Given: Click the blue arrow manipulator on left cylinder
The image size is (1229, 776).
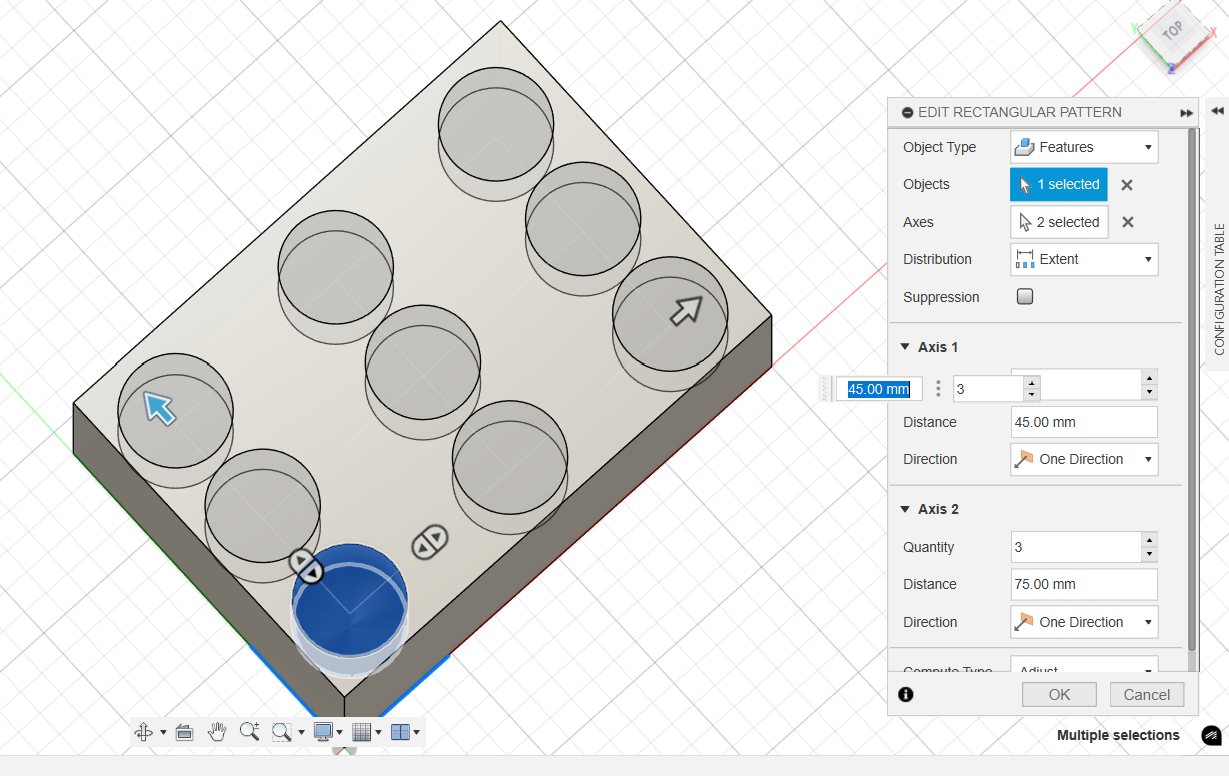Looking at the screenshot, I should pos(160,407).
